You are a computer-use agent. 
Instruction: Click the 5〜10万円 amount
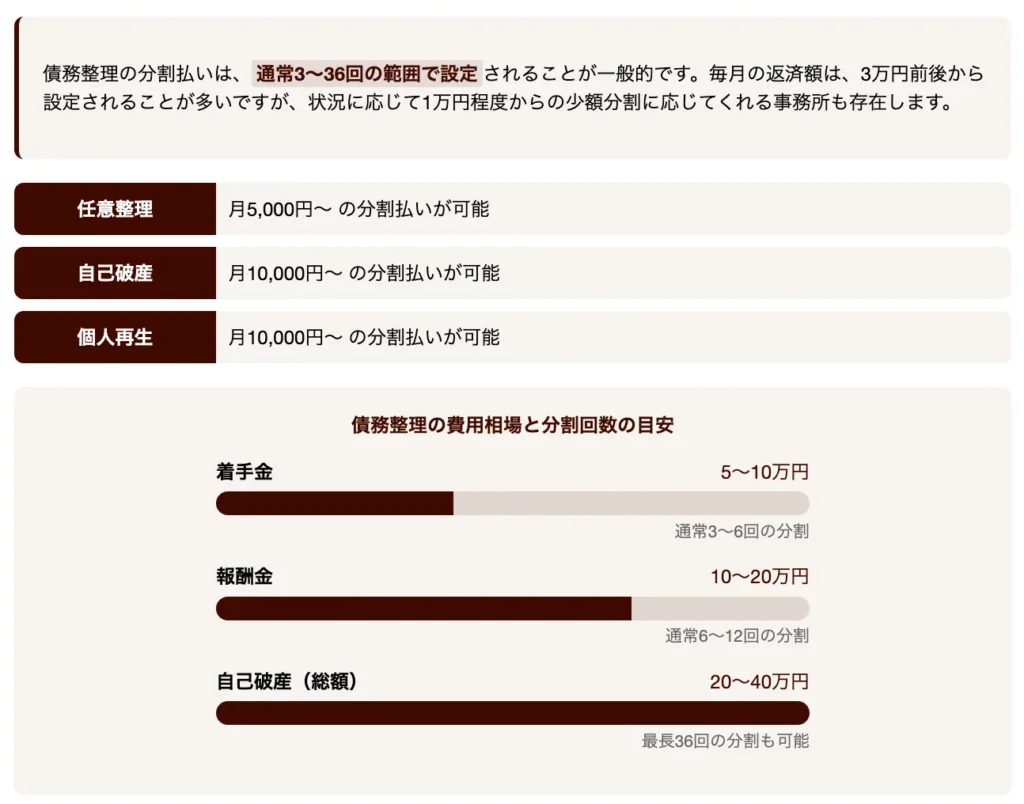tap(764, 472)
